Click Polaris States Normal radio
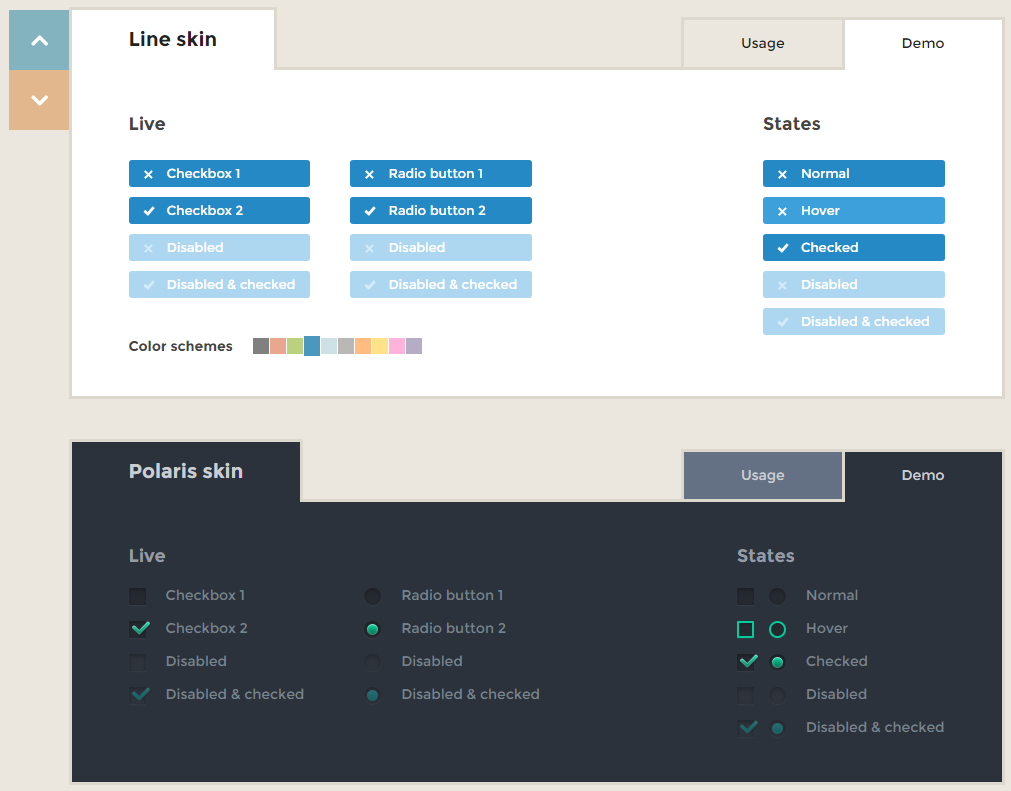The width and height of the screenshot is (1011, 791). point(778,596)
